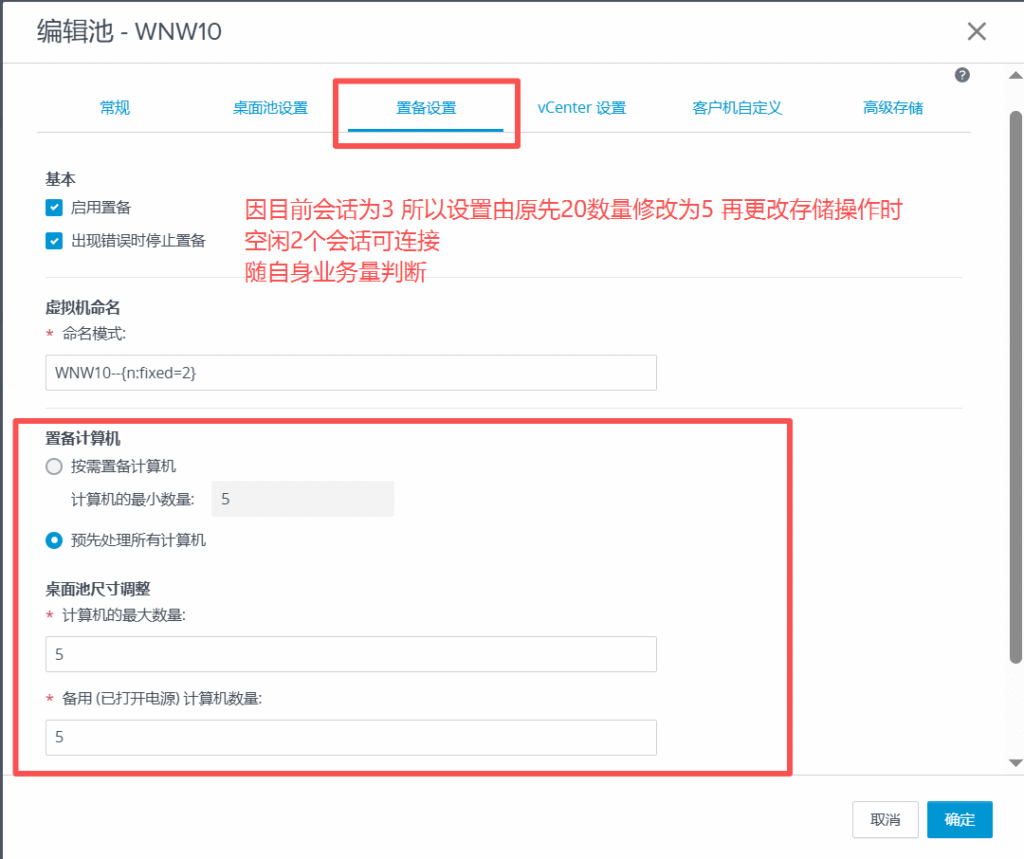The height and width of the screenshot is (859, 1024).
Task: Click the help question mark icon
Action: (x=962, y=75)
